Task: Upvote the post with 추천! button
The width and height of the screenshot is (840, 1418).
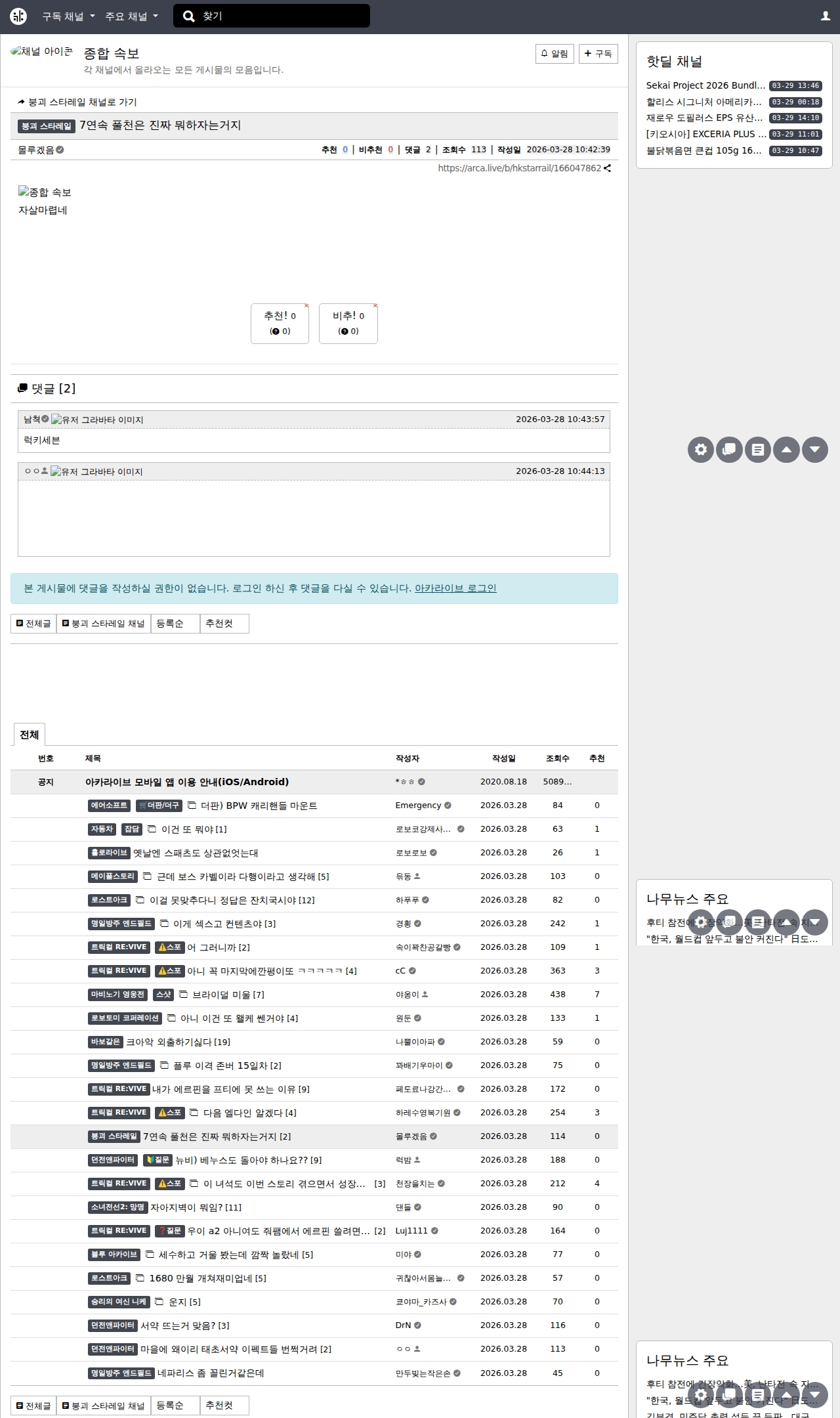Action: (280, 323)
